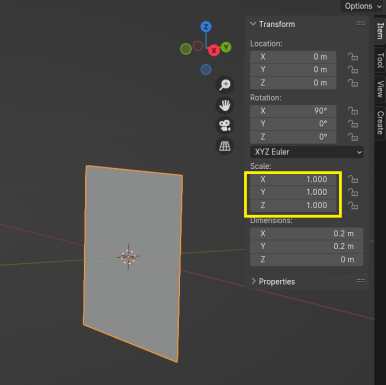Click the Rotation Z field 0°
386x385 pixels.
coord(293,137)
